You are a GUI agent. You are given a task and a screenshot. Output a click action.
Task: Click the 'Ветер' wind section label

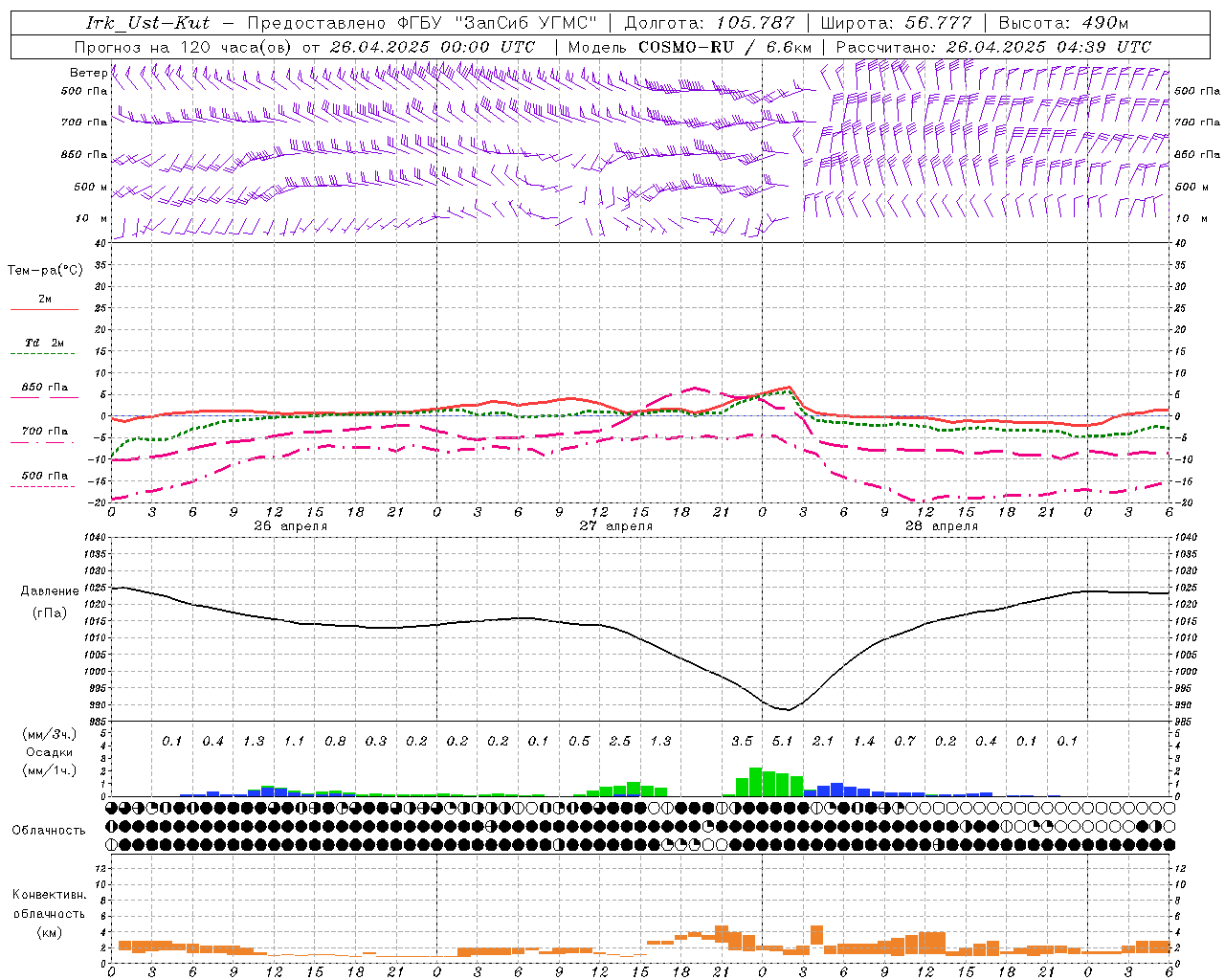pos(88,73)
